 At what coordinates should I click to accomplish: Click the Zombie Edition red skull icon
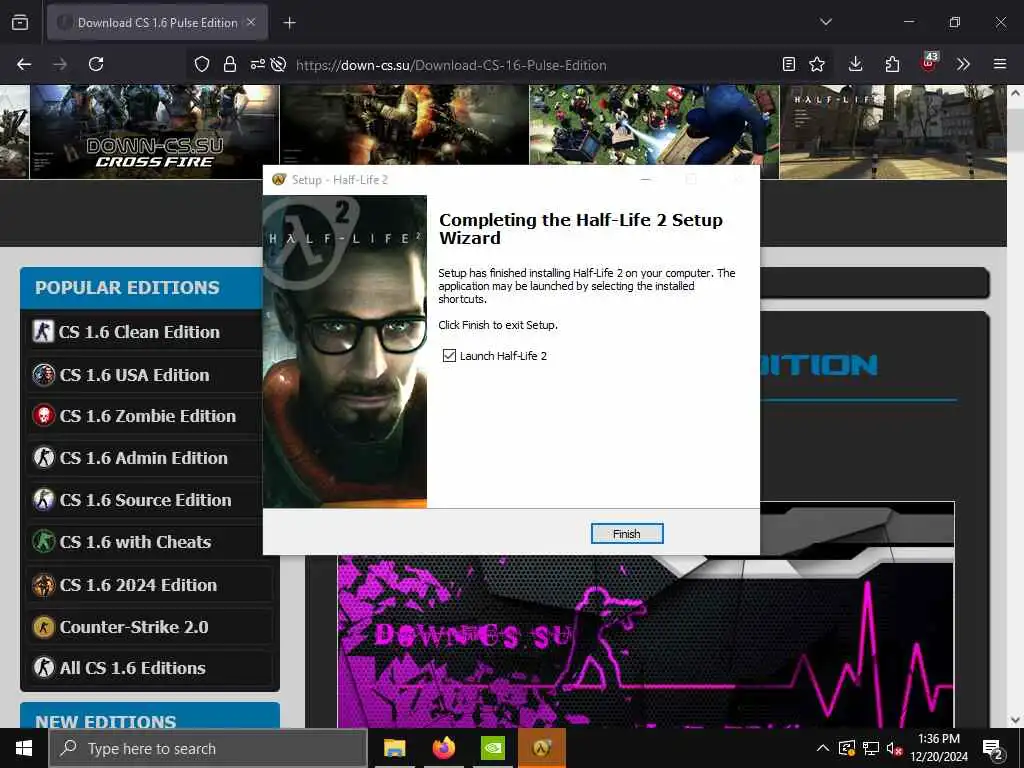click(43, 416)
